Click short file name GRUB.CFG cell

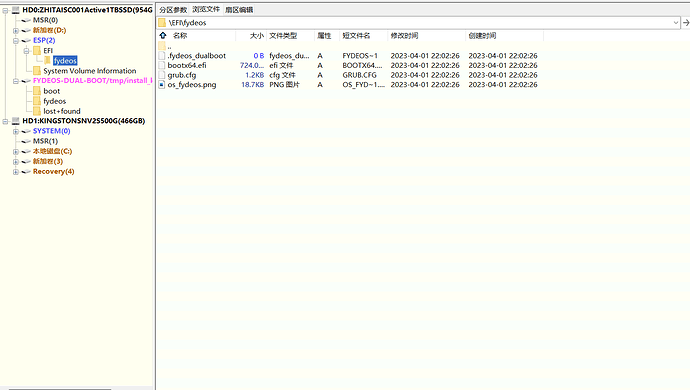click(x=360, y=75)
